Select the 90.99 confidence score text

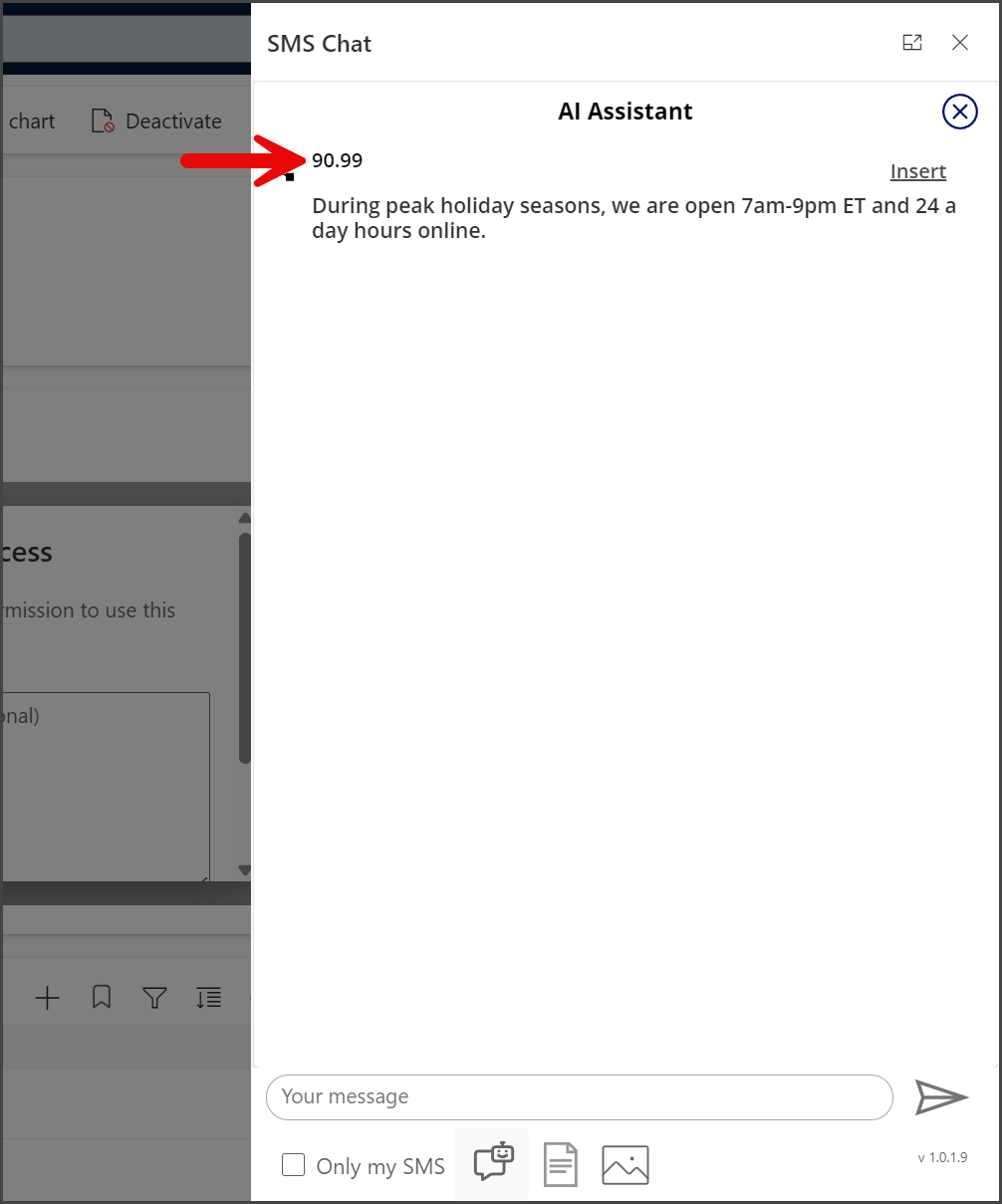[338, 160]
